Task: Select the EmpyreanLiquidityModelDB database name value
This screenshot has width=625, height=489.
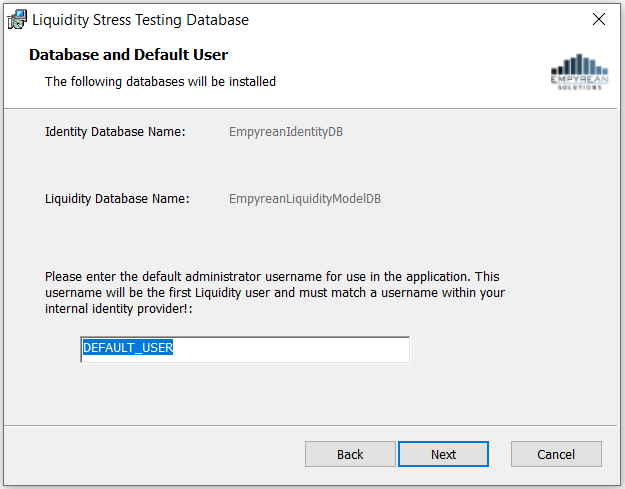Action: (305, 199)
